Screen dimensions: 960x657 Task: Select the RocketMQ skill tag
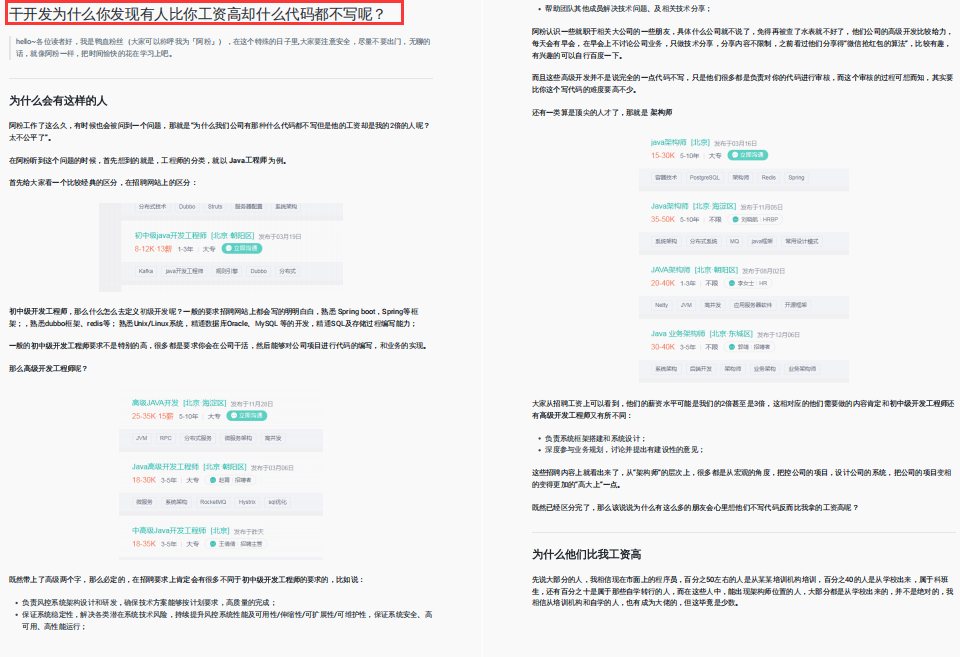[213, 502]
